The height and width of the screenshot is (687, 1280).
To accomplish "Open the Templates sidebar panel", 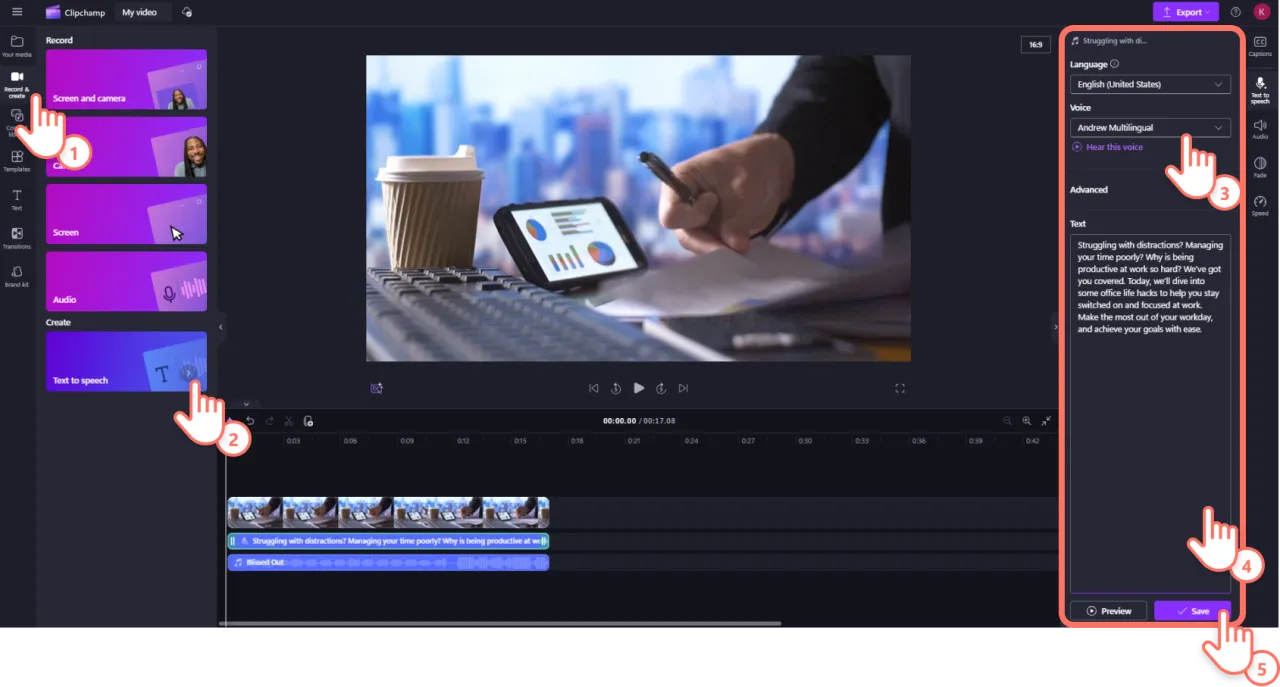I will tap(16, 160).
